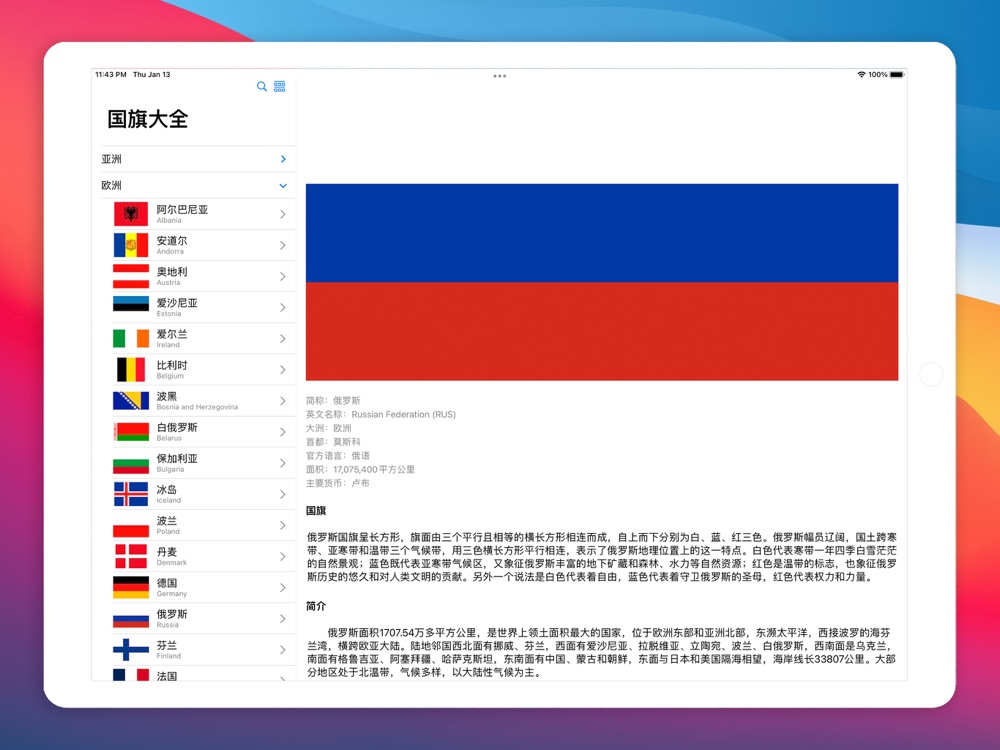
Task: Choose 奥地利 country name
Action: tap(172, 272)
